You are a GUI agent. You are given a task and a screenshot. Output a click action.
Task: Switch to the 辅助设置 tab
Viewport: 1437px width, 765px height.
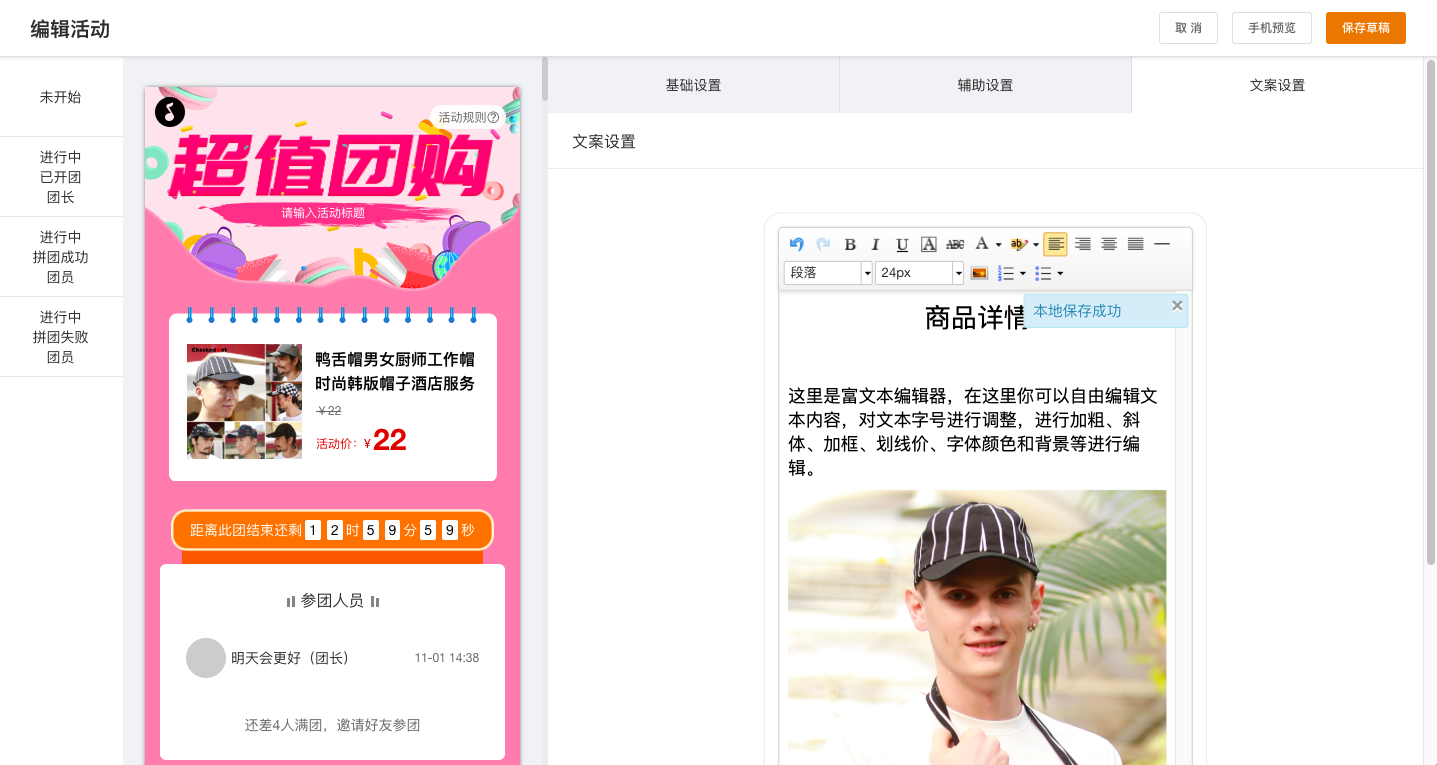[985, 85]
